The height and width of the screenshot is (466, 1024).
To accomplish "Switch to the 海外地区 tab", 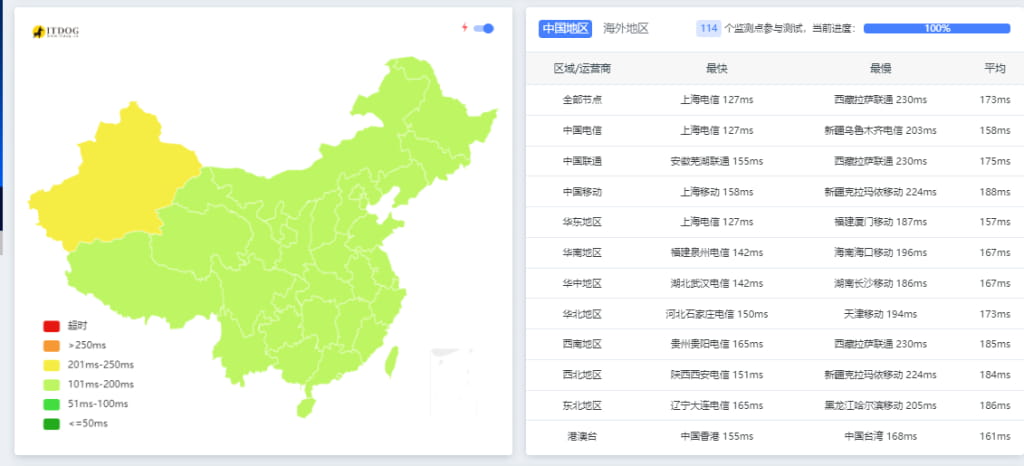I will coord(626,29).
